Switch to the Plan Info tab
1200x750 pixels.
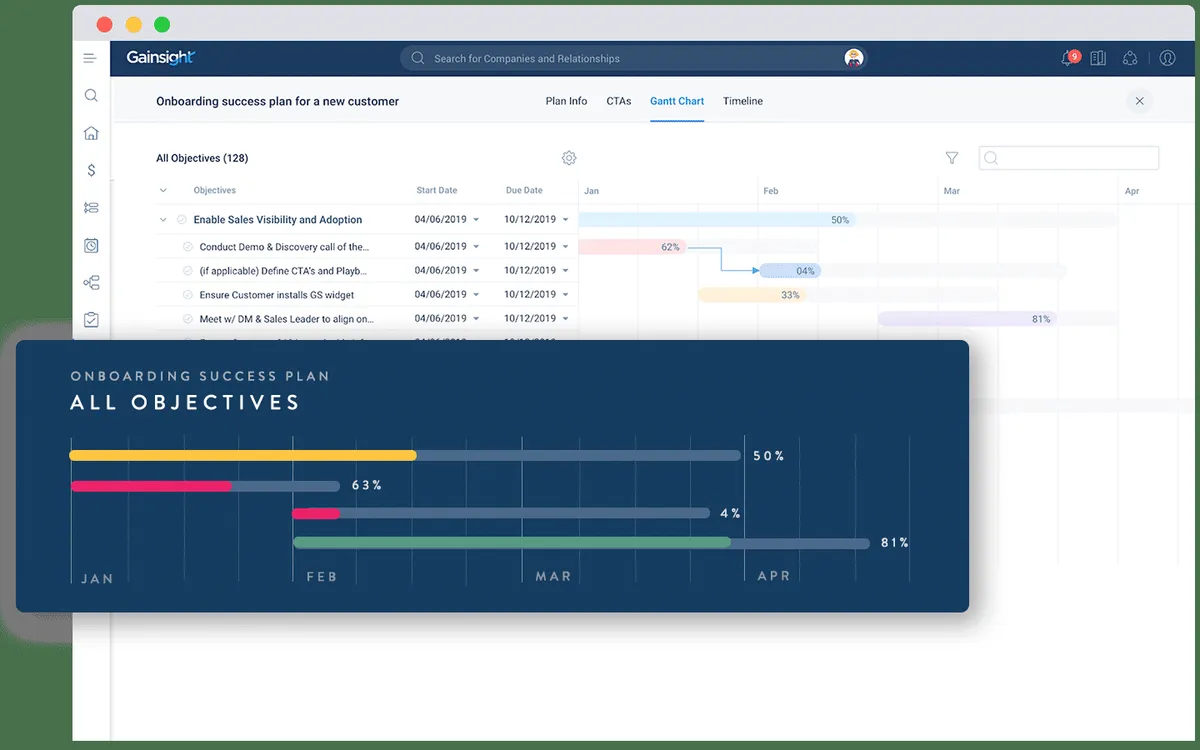pyautogui.click(x=566, y=101)
